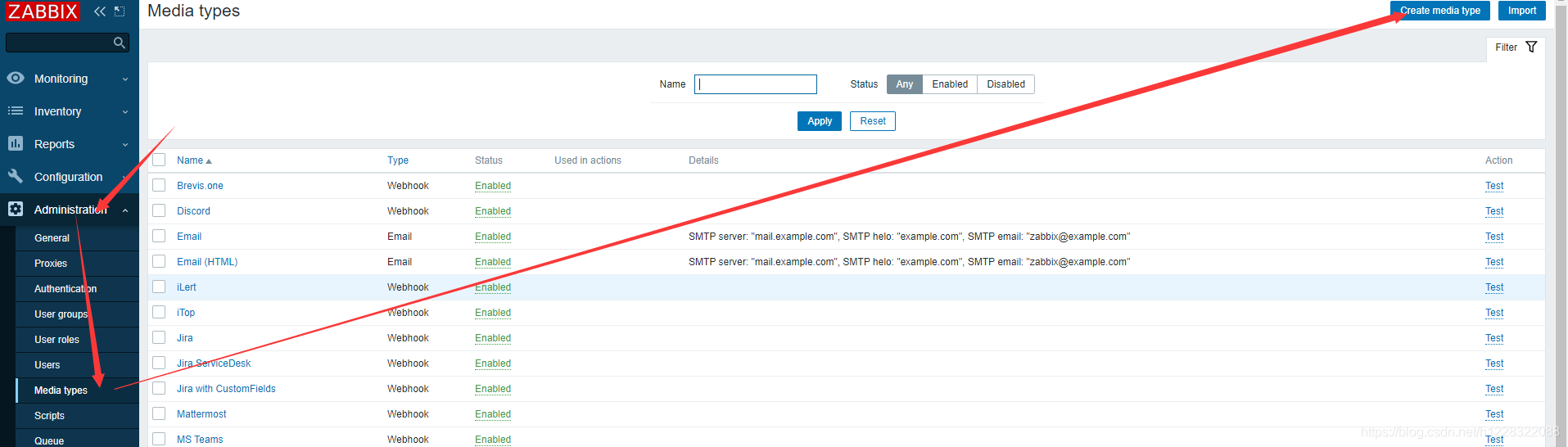Image resolution: width=1568 pixels, height=447 pixels.
Task: Click the Import button
Action: click(x=1522, y=11)
